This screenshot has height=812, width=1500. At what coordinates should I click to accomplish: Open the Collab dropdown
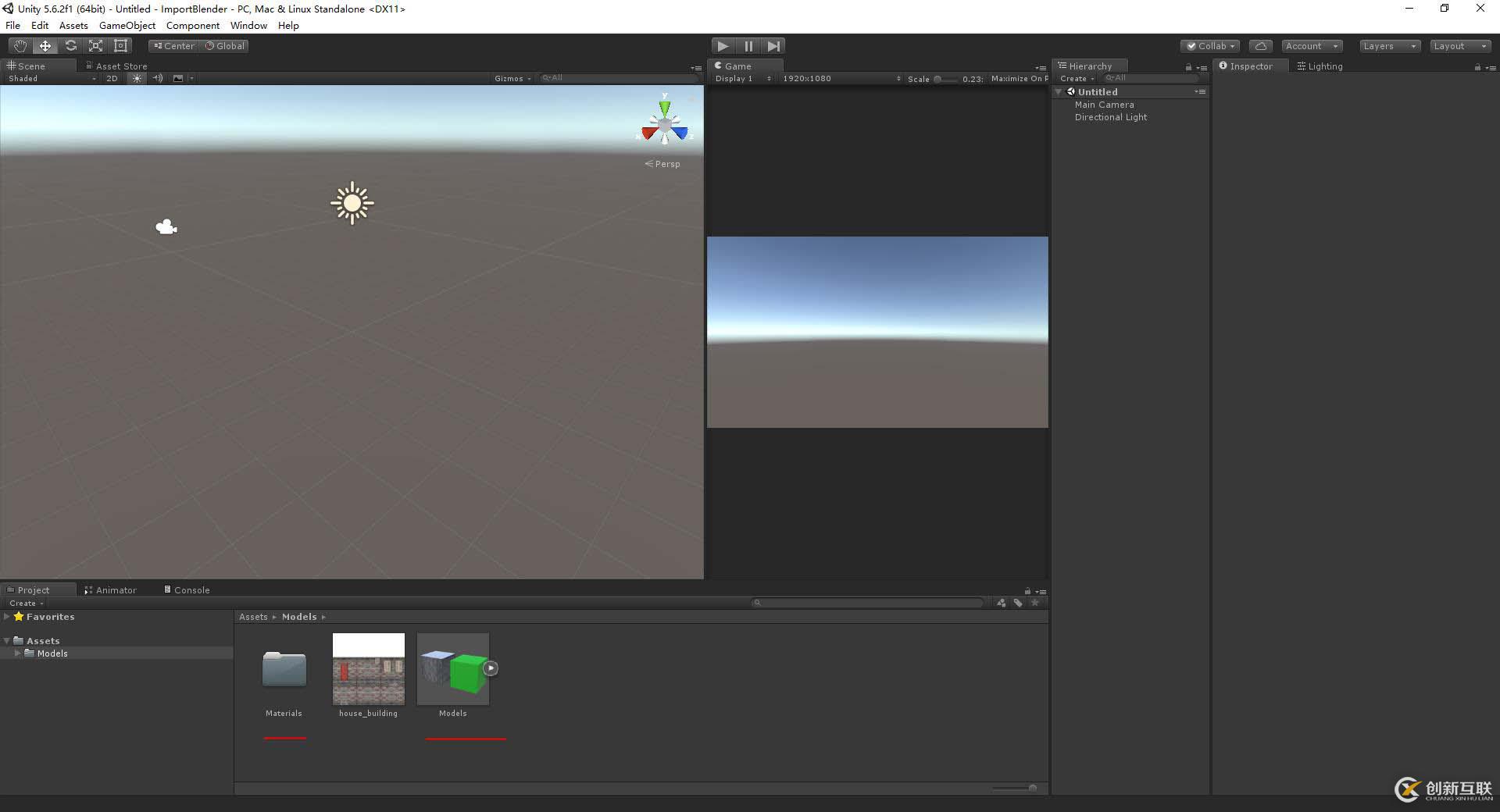[x=1210, y=46]
